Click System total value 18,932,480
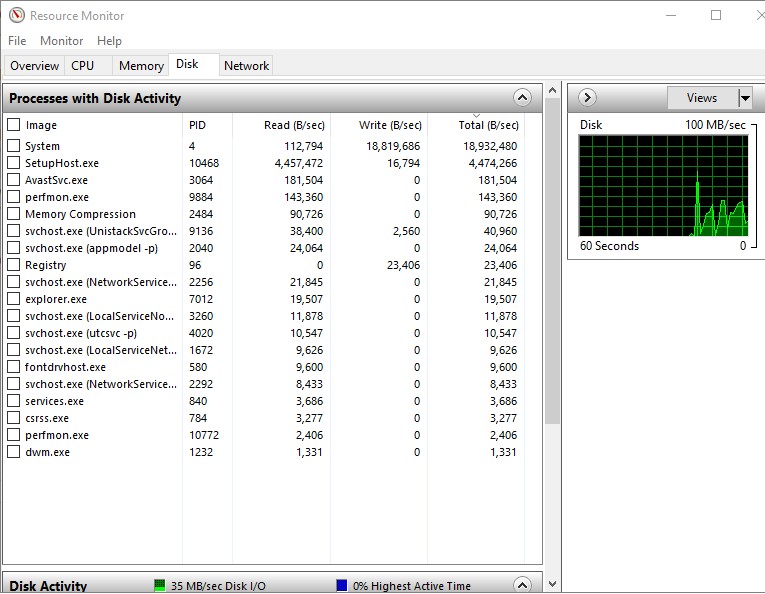The height and width of the screenshot is (594, 765). coord(490,146)
